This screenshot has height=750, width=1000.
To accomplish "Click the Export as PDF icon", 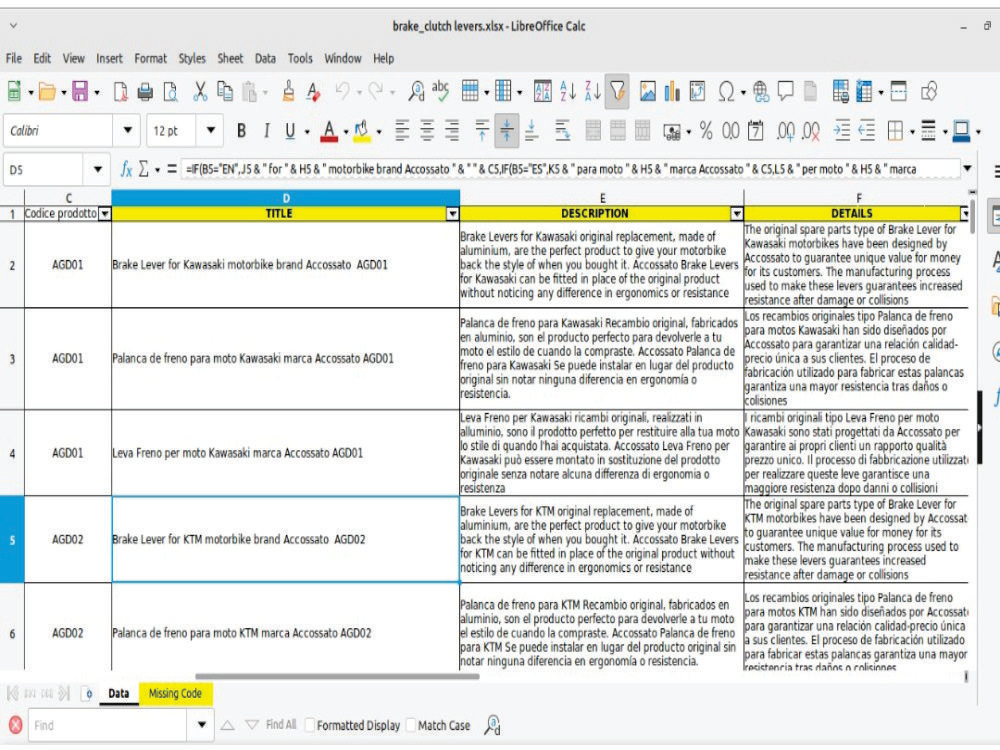I will click(121, 92).
